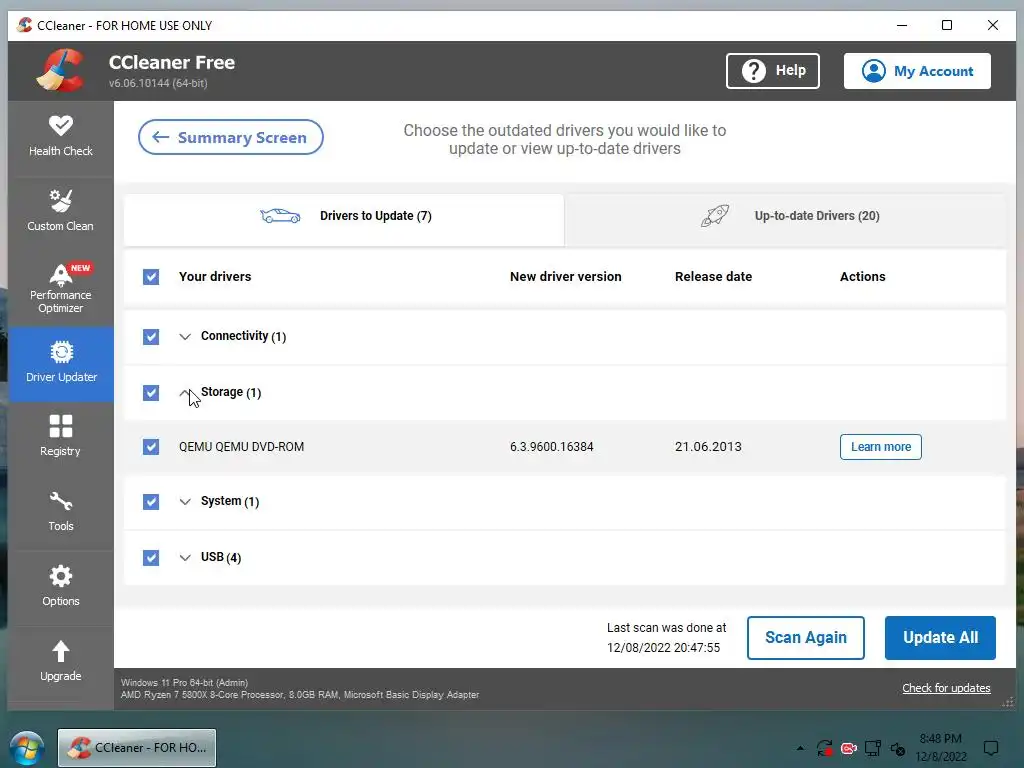Click the version 6.3.9600.16384 value
Image resolution: width=1024 pixels, height=768 pixels.
551,447
